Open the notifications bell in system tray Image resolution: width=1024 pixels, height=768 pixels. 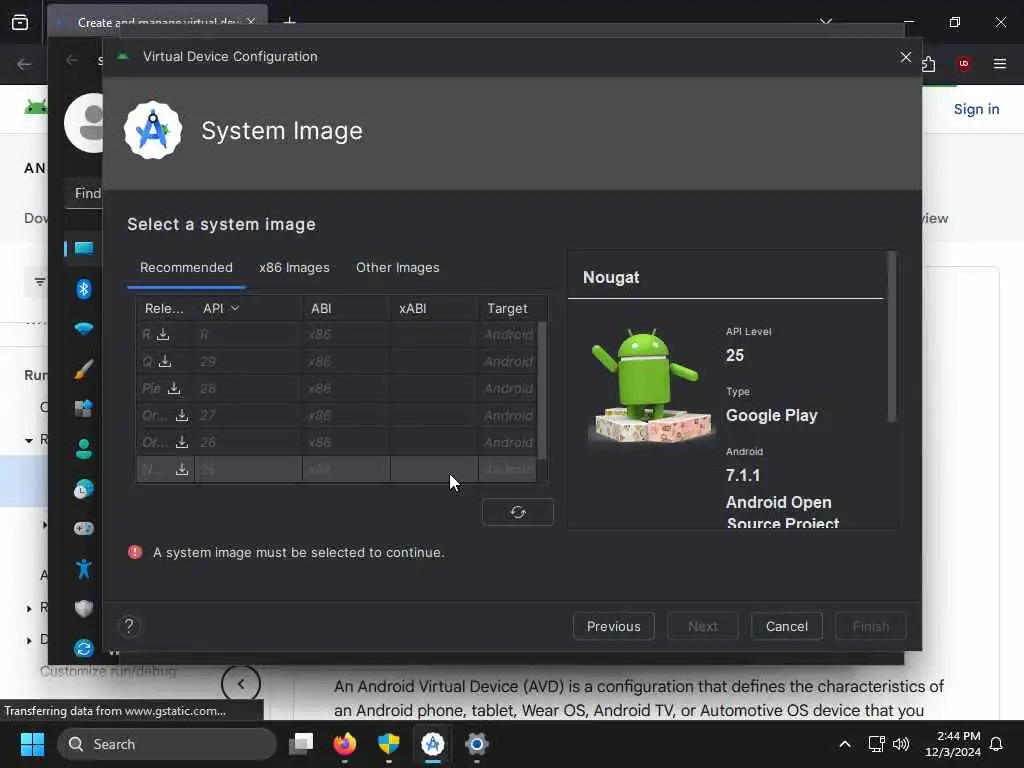click(x=997, y=744)
